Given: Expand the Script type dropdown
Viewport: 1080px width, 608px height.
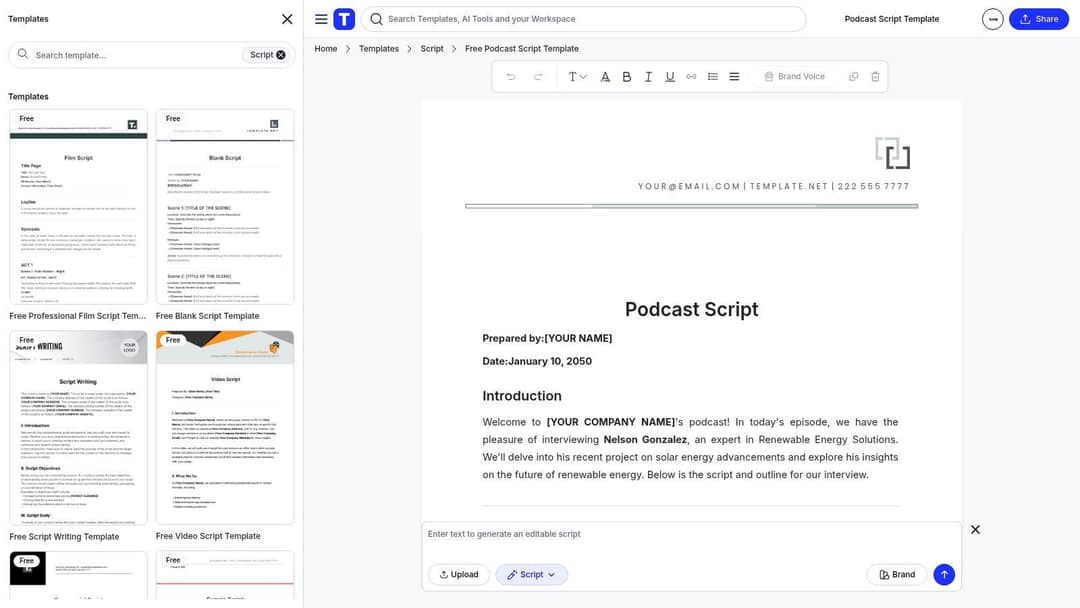Looking at the screenshot, I should [531, 574].
